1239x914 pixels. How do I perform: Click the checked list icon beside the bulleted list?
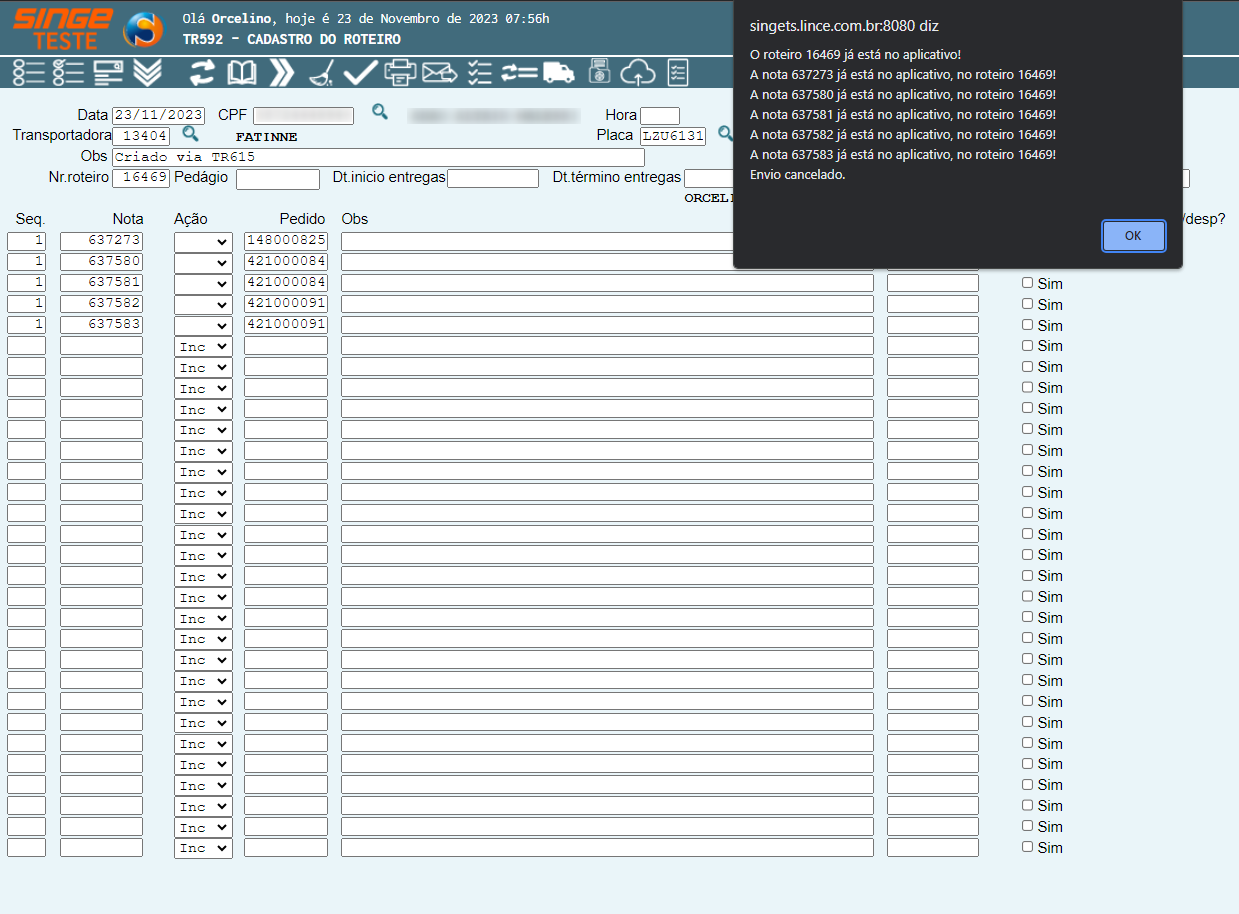pos(69,72)
